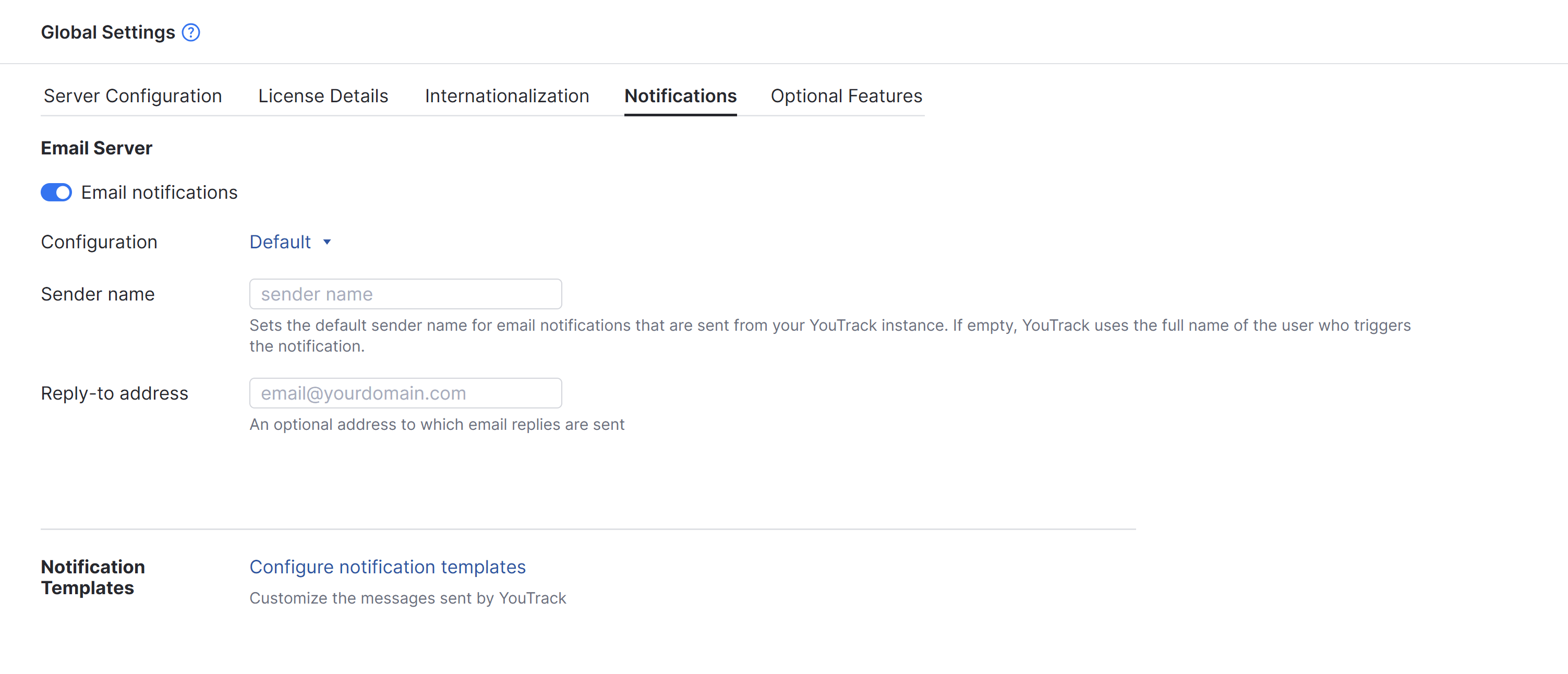This screenshot has height=674, width=1568.
Task: Click the Notifications tab
Action: (680, 95)
